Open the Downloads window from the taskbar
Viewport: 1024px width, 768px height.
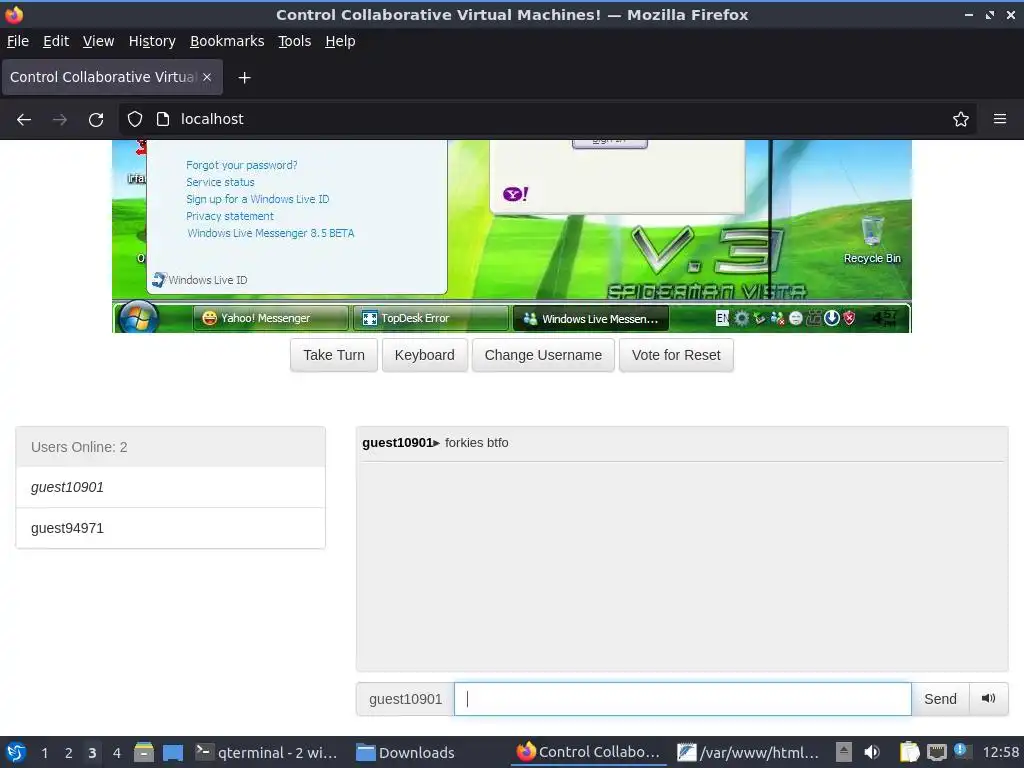[406, 752]
